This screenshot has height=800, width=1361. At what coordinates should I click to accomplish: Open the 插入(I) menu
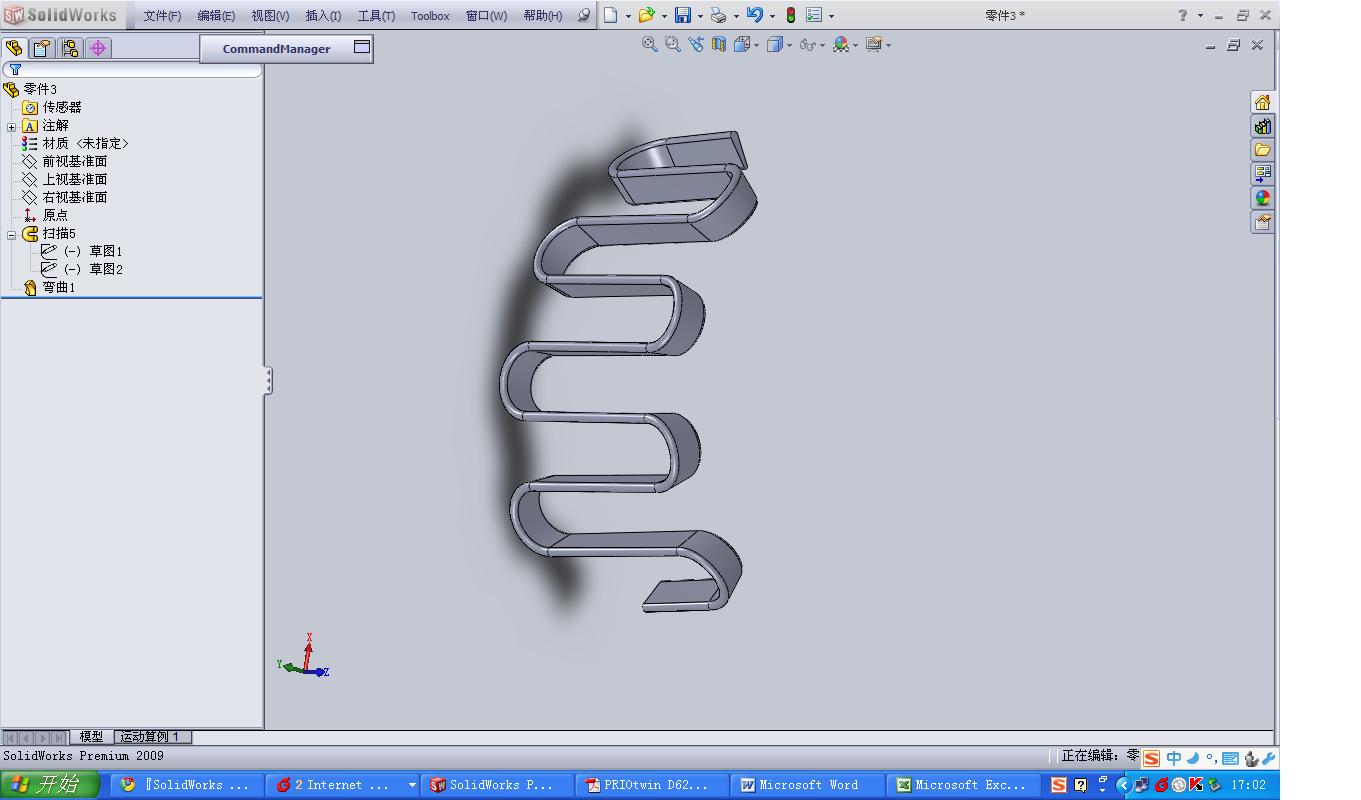[x=323, y=16]
